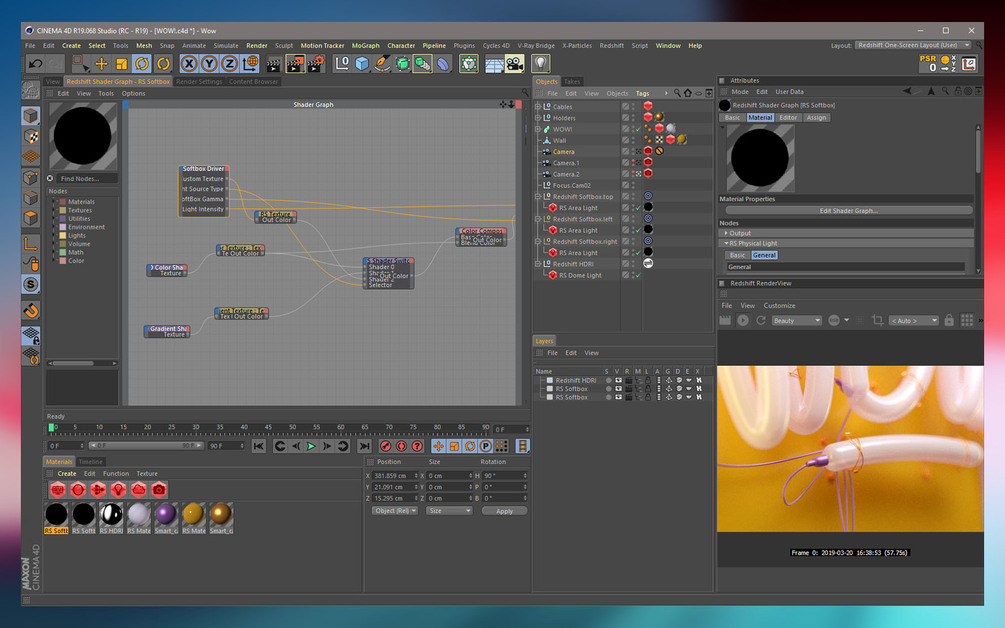Select the Move tool cross icon
The image size is (1005, 628).
101,63
